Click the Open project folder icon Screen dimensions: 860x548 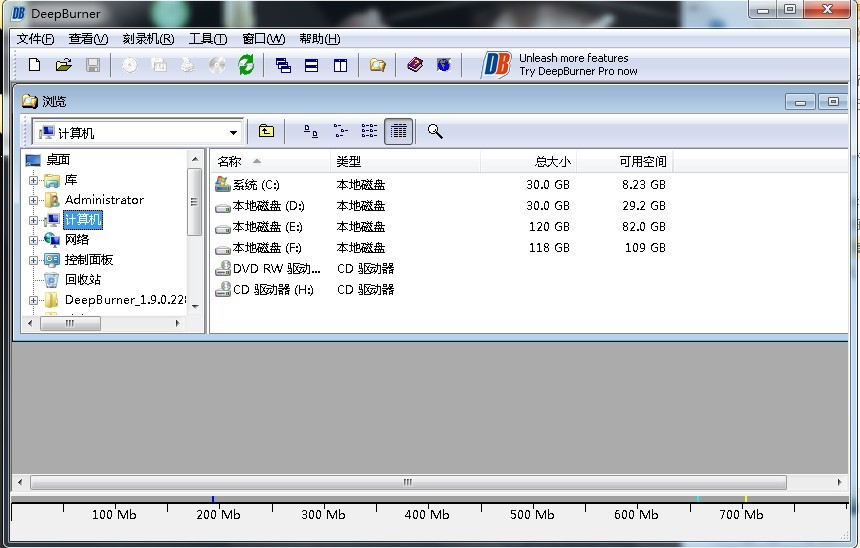[x=63, y=65]
